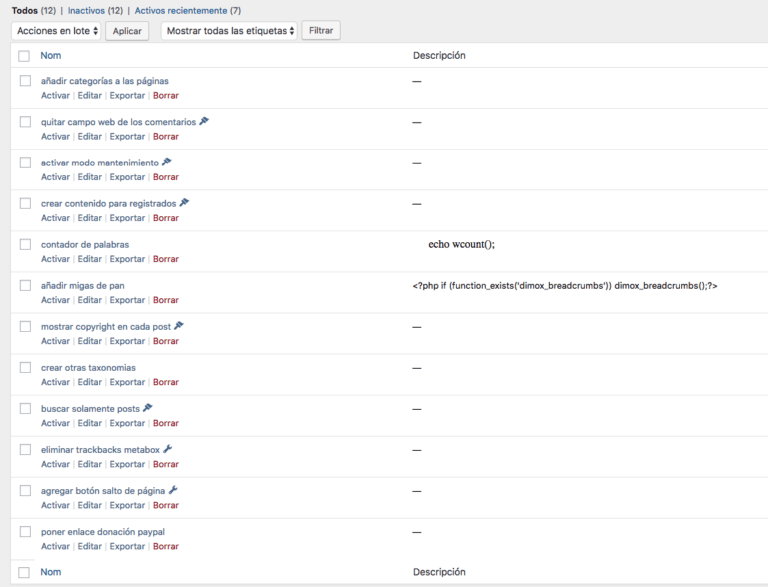This screenshot has height=587, width=768.
Task: Click pin icon beside buscar solamente posts
Action: [147, 408]
